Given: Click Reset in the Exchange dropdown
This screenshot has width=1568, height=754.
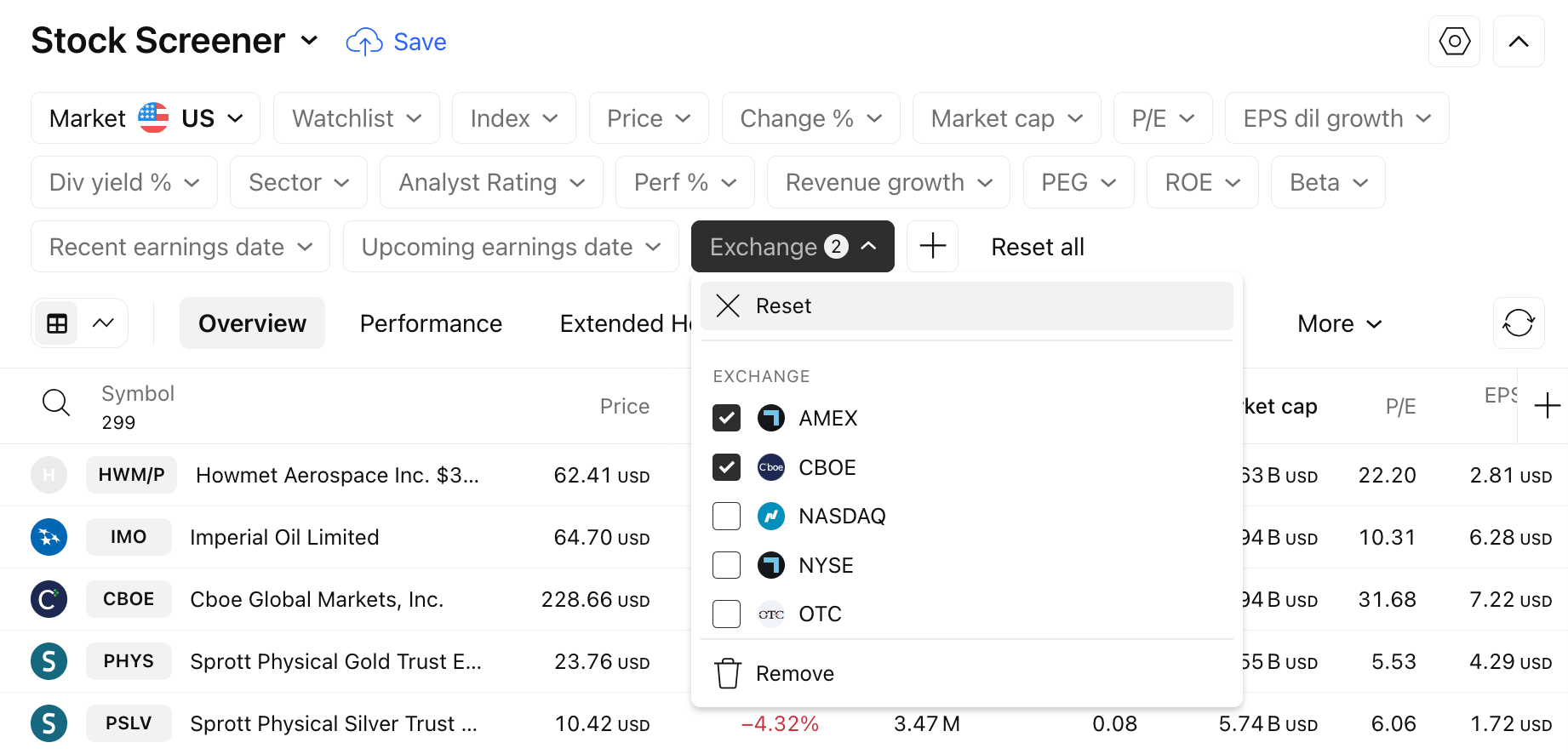Looking at the screenshot, I should pyautogui.click(x=783, y=306).
